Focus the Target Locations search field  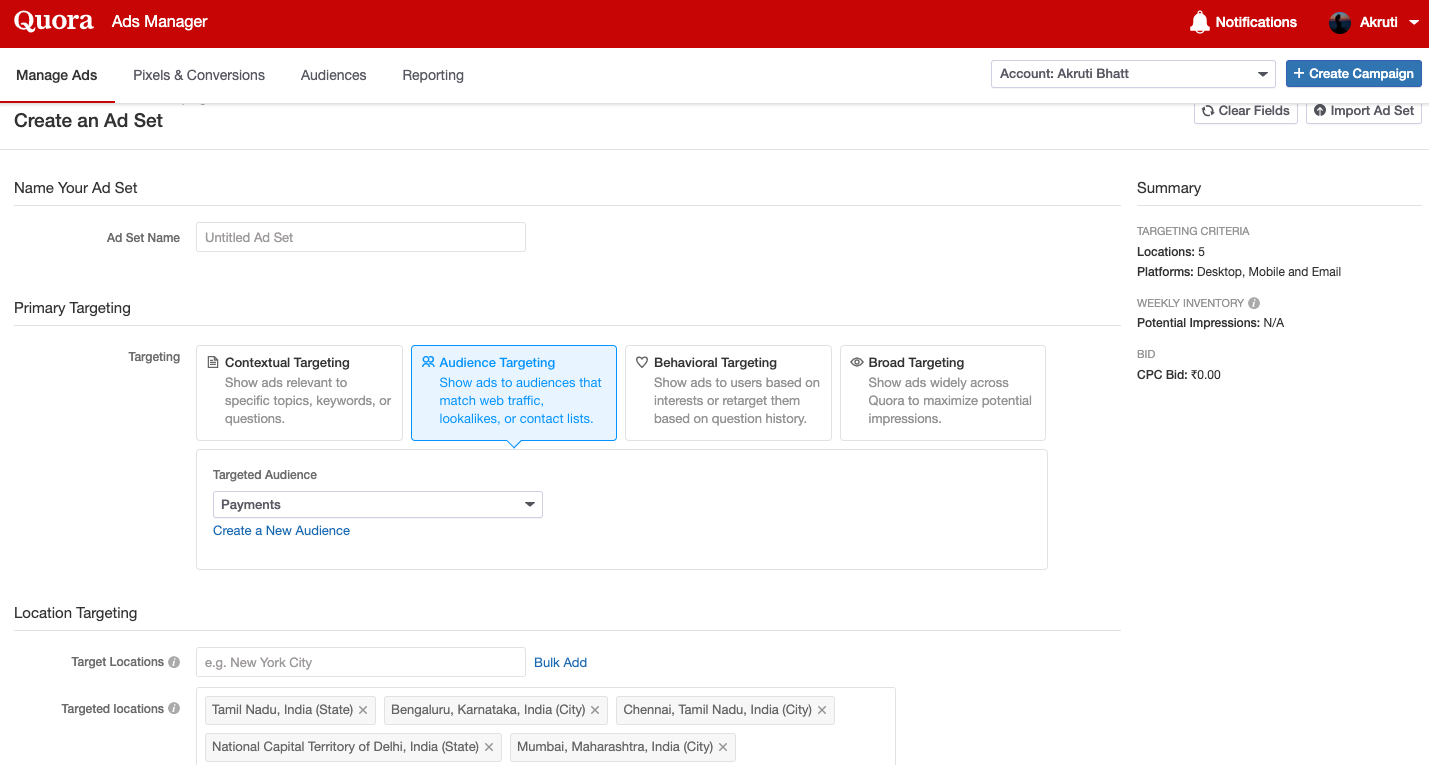pos(361,662)
